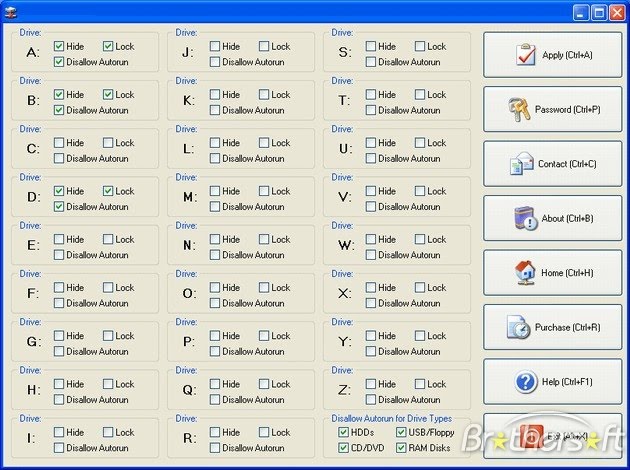Uncheck Lock for drive B:

[108, 94]
